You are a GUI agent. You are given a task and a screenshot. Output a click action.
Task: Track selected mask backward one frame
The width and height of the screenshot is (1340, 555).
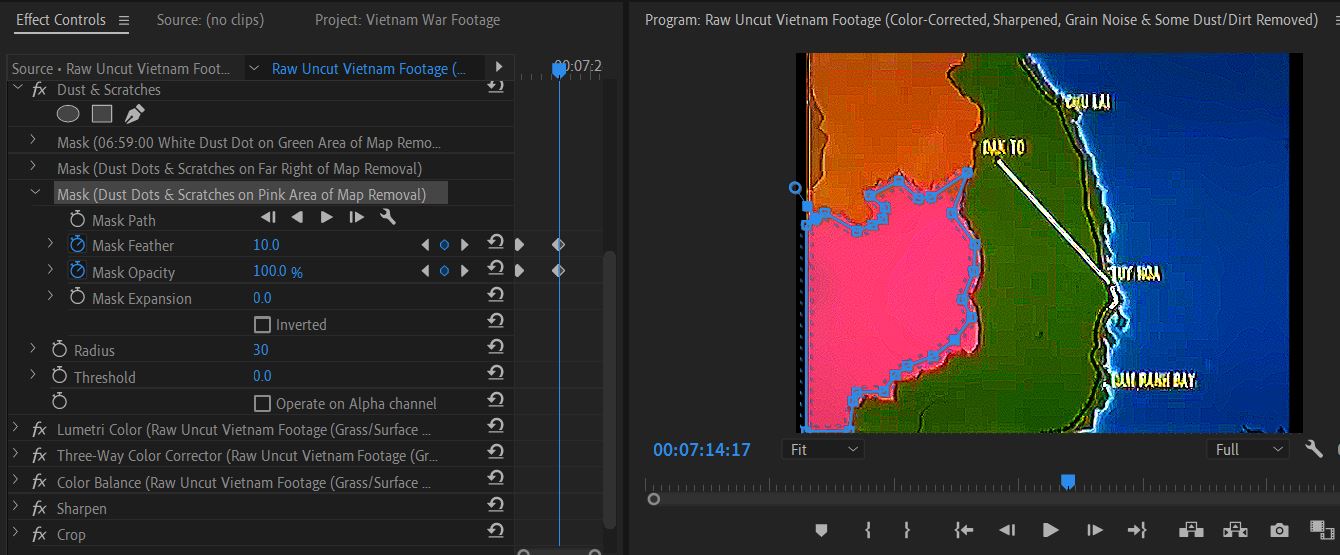pyautogui.click(x=268, y=218)
